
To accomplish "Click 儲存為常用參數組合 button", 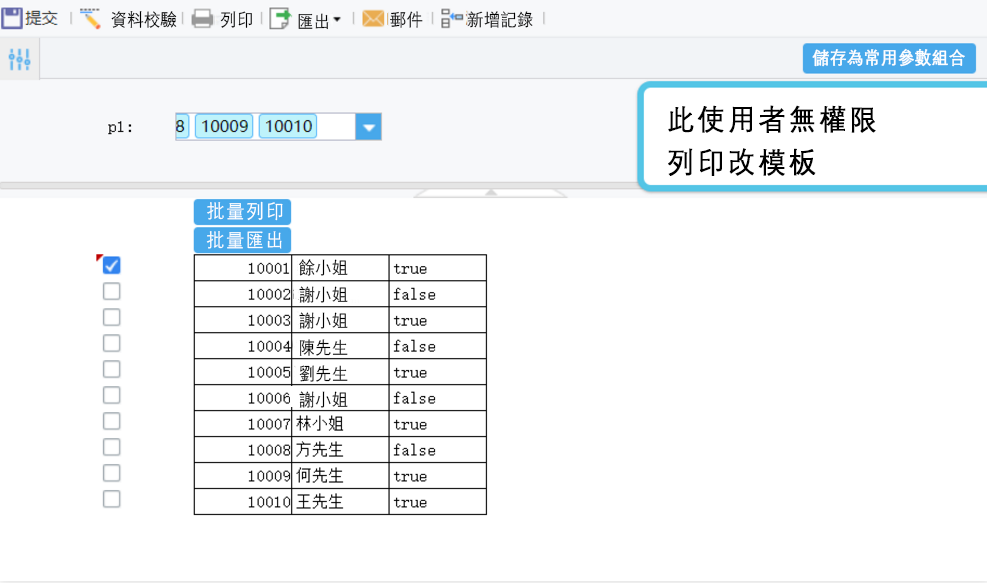I will [889, 58].
